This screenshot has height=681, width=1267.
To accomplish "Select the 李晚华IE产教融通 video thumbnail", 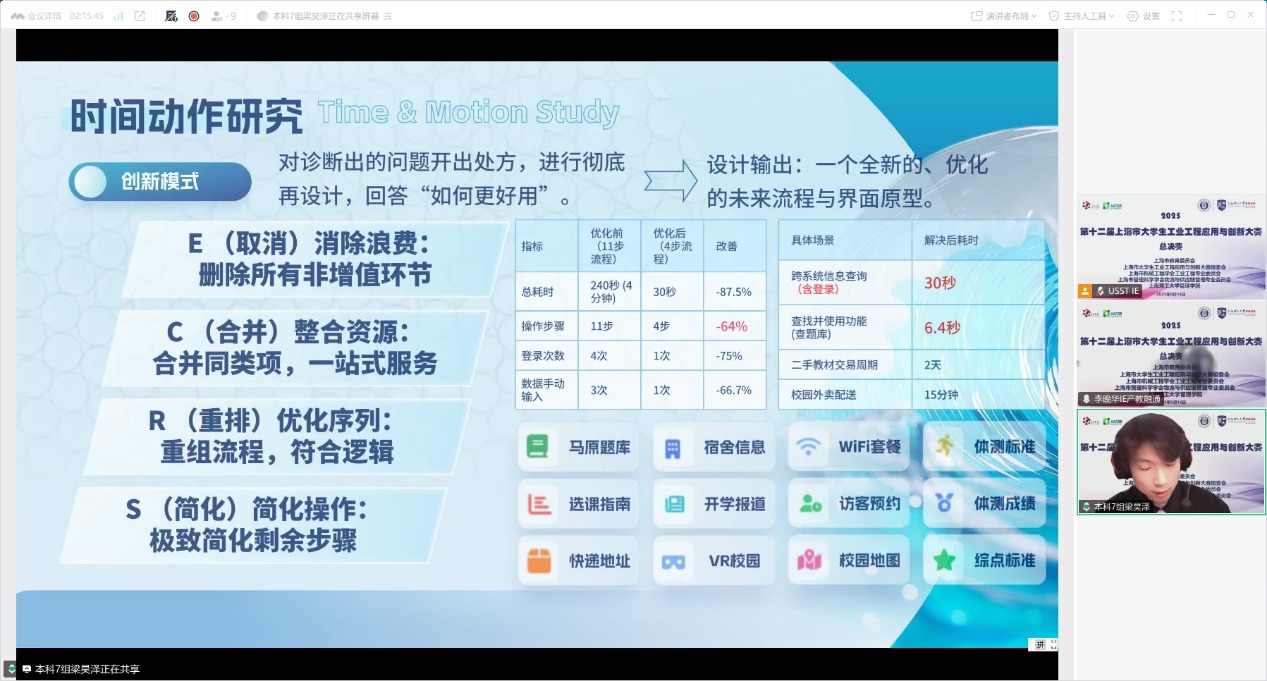I will point(1170,353).
